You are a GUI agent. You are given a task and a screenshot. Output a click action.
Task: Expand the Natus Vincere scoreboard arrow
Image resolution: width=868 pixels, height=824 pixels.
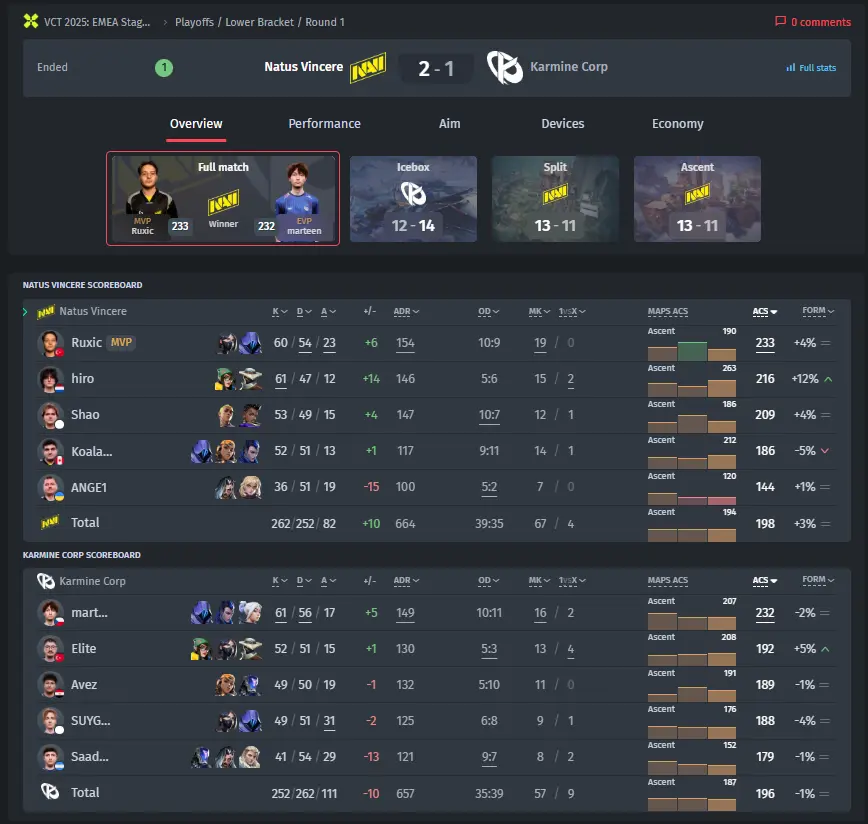click(25, 312)
